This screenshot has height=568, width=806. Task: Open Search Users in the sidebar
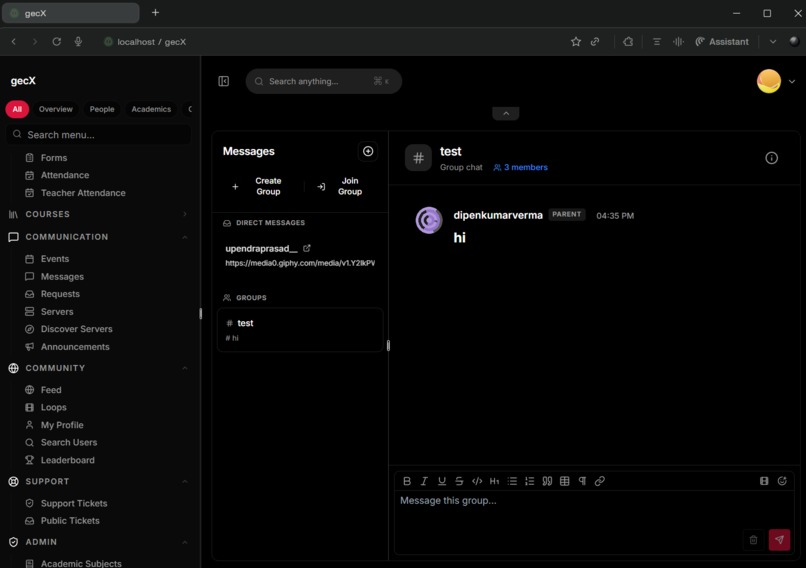click(69, 443)
